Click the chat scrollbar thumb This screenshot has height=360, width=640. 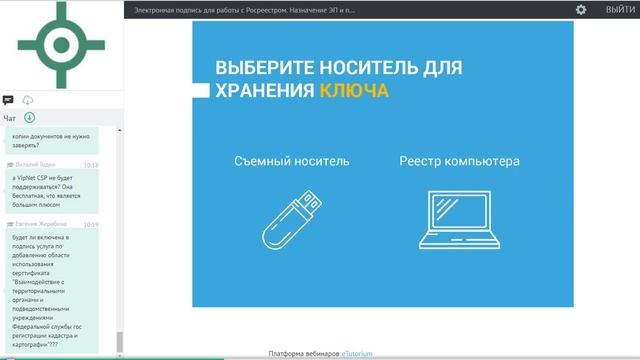(120, 342)
